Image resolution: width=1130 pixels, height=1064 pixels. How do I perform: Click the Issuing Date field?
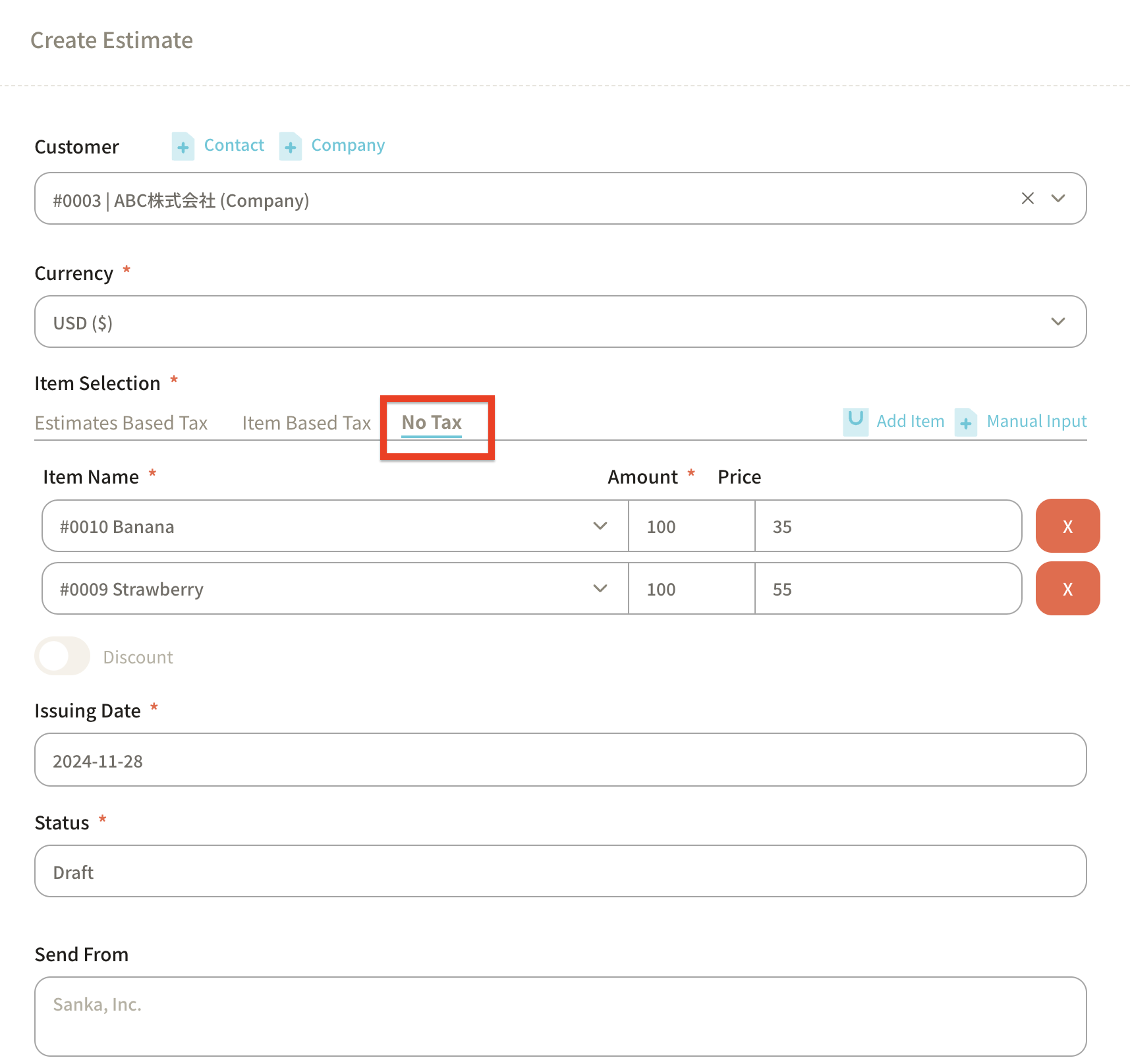[560, 760]
